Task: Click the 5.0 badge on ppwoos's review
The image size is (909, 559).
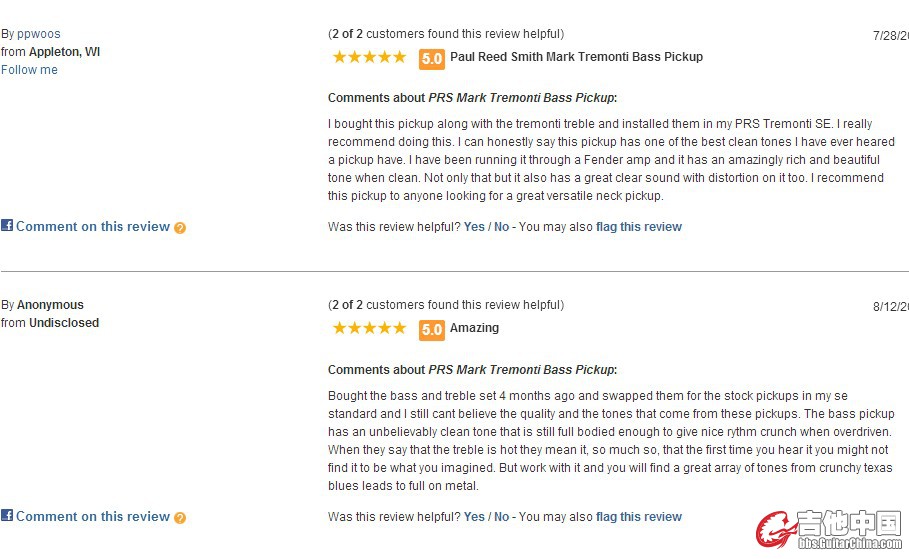Action: (432, 58)
